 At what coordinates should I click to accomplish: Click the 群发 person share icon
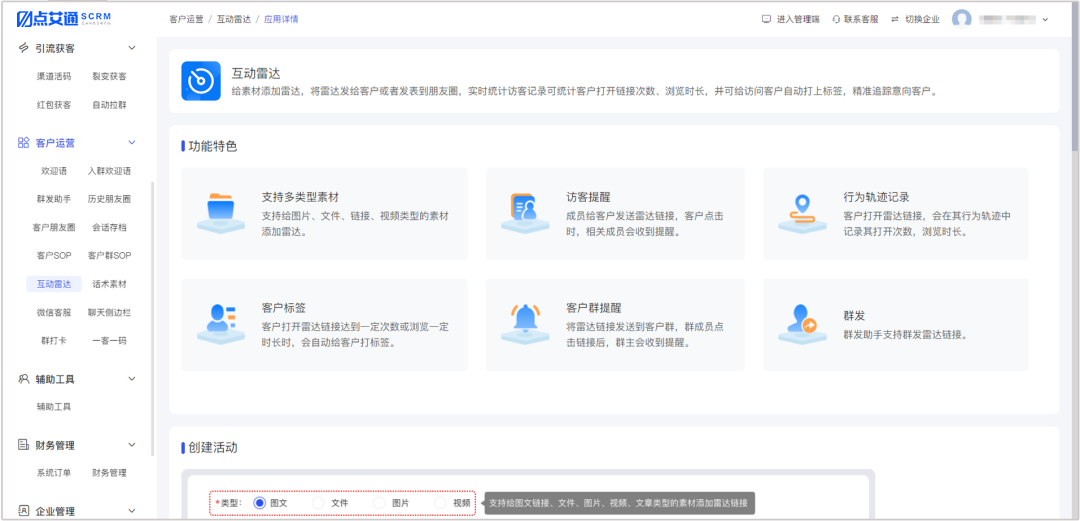[x=802, y=324]
